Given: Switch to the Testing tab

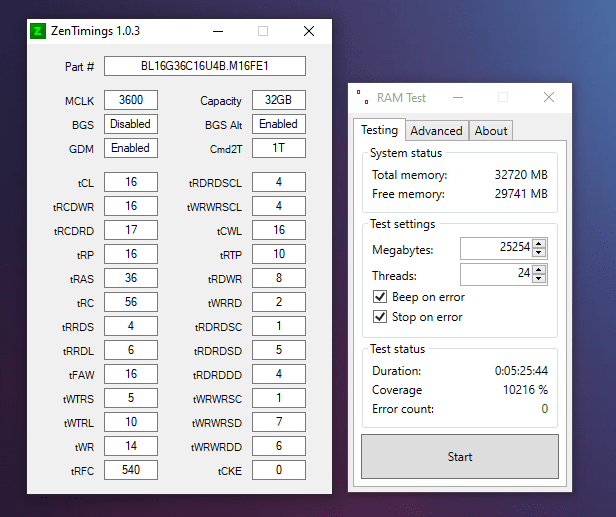Looking at the screenshot, I should click(380, 130).
